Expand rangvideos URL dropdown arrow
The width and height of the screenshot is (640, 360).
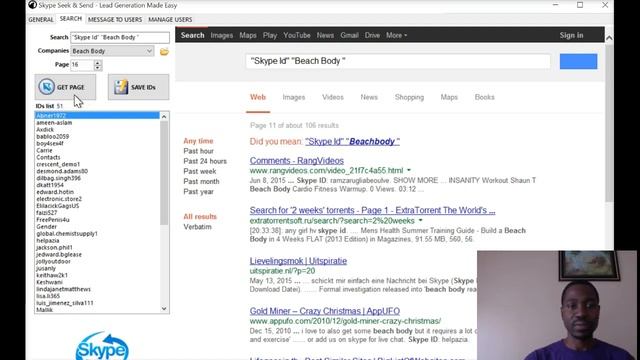pos(409,170)
